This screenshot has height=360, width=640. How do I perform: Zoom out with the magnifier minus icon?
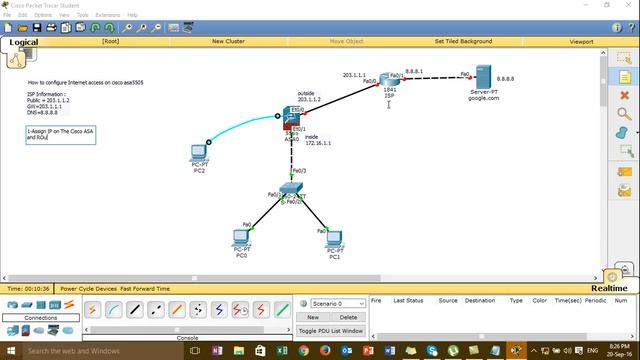(x=156, y=28)
